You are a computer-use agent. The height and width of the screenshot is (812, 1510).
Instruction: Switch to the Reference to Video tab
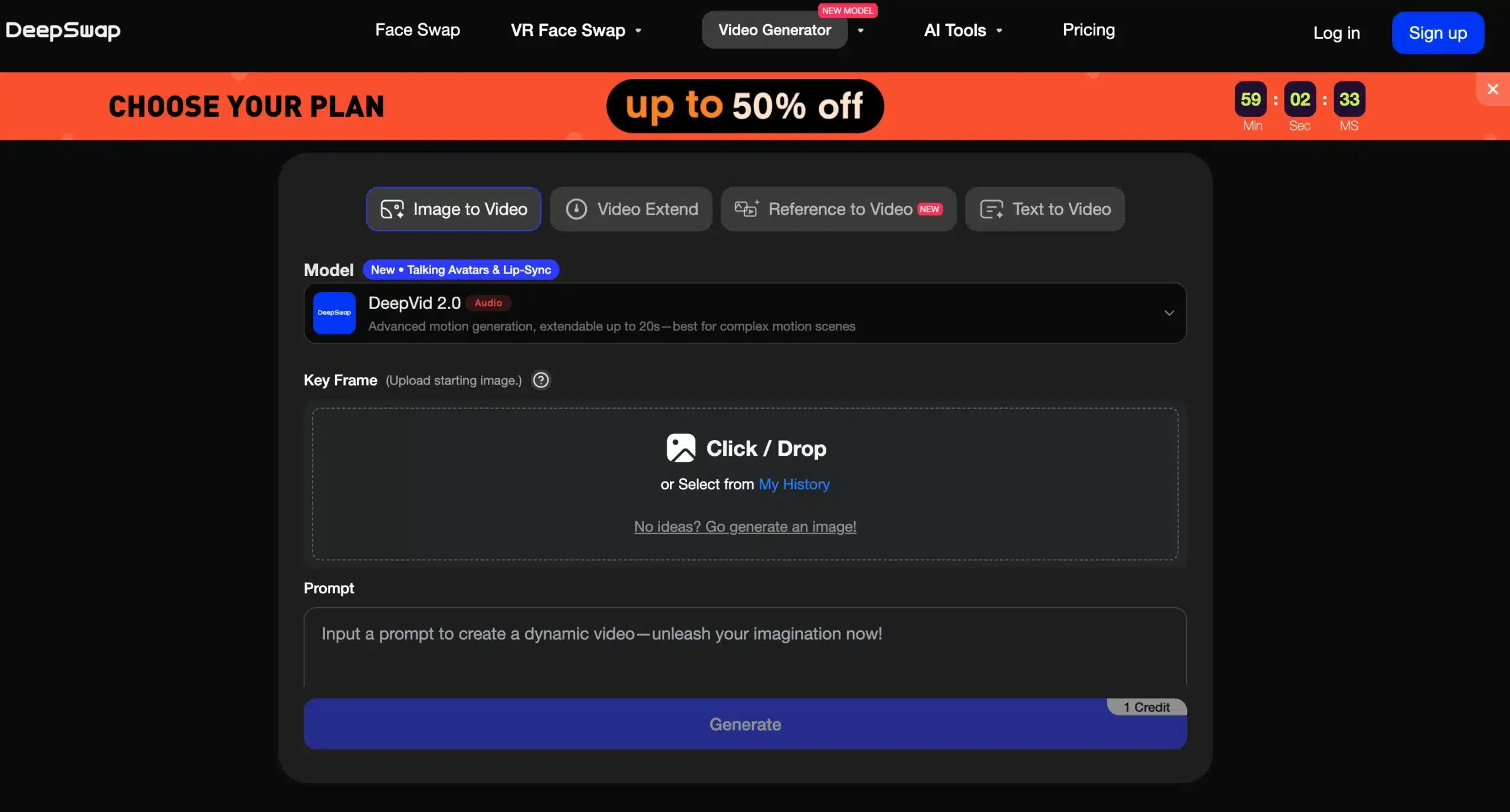pyautogui.click(x=838, y=209)
